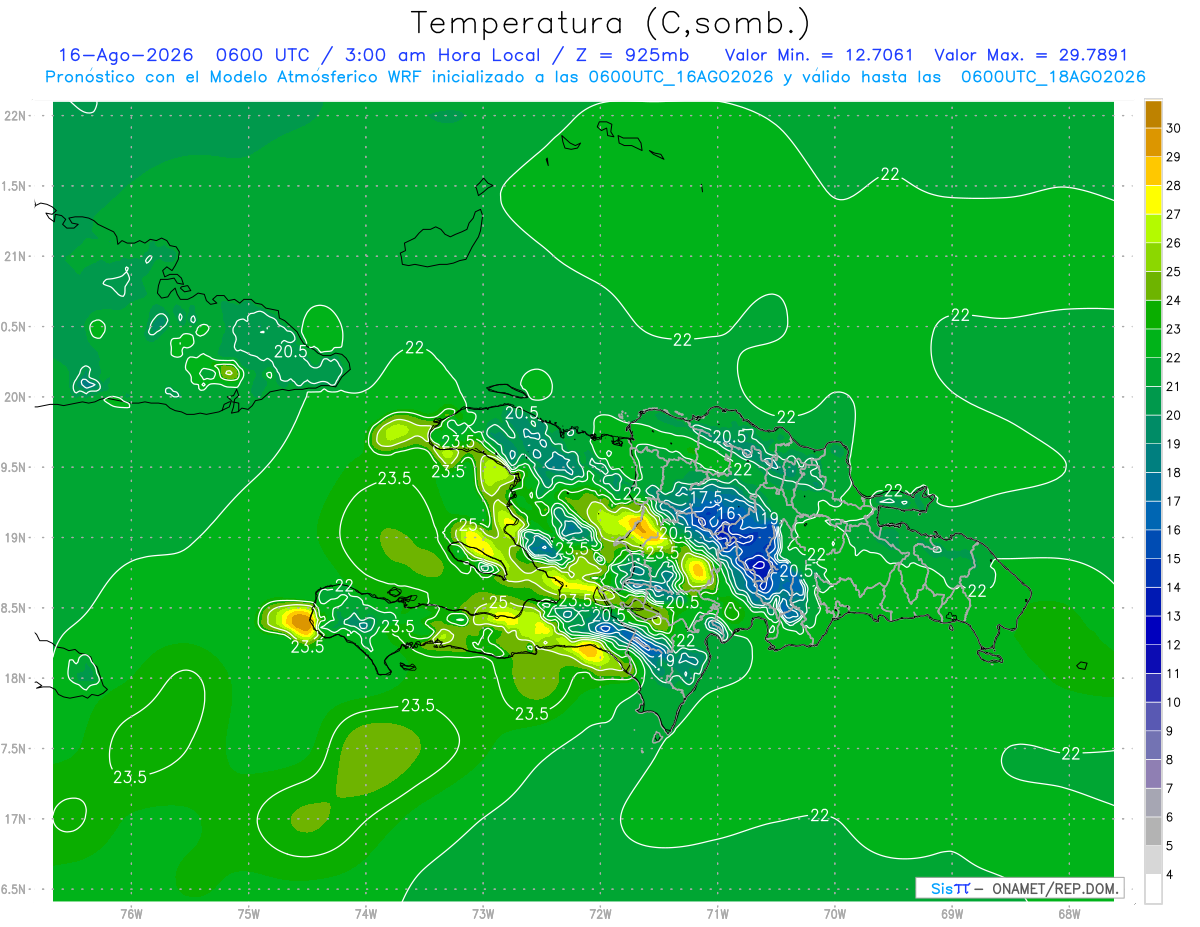This screenshot has width=1200, height=927.
Task: Select "Valor Min. = 12.7061" readout
Action: [x=819, y=56]
